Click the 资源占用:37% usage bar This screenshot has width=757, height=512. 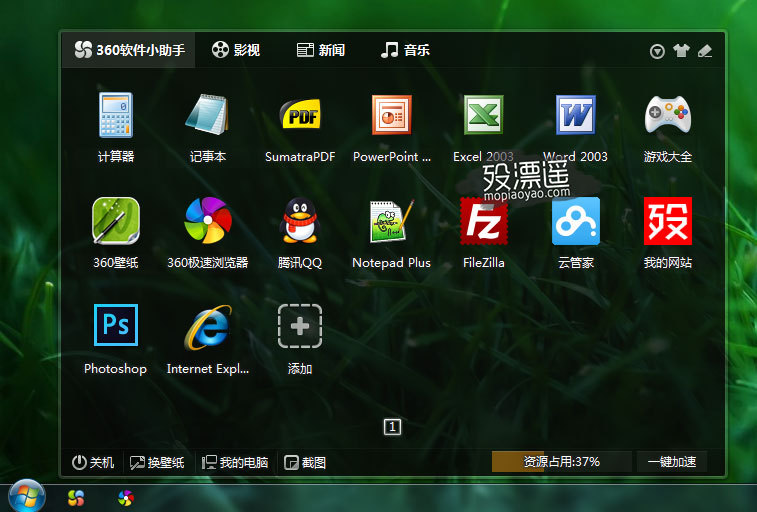pos(561,462)
